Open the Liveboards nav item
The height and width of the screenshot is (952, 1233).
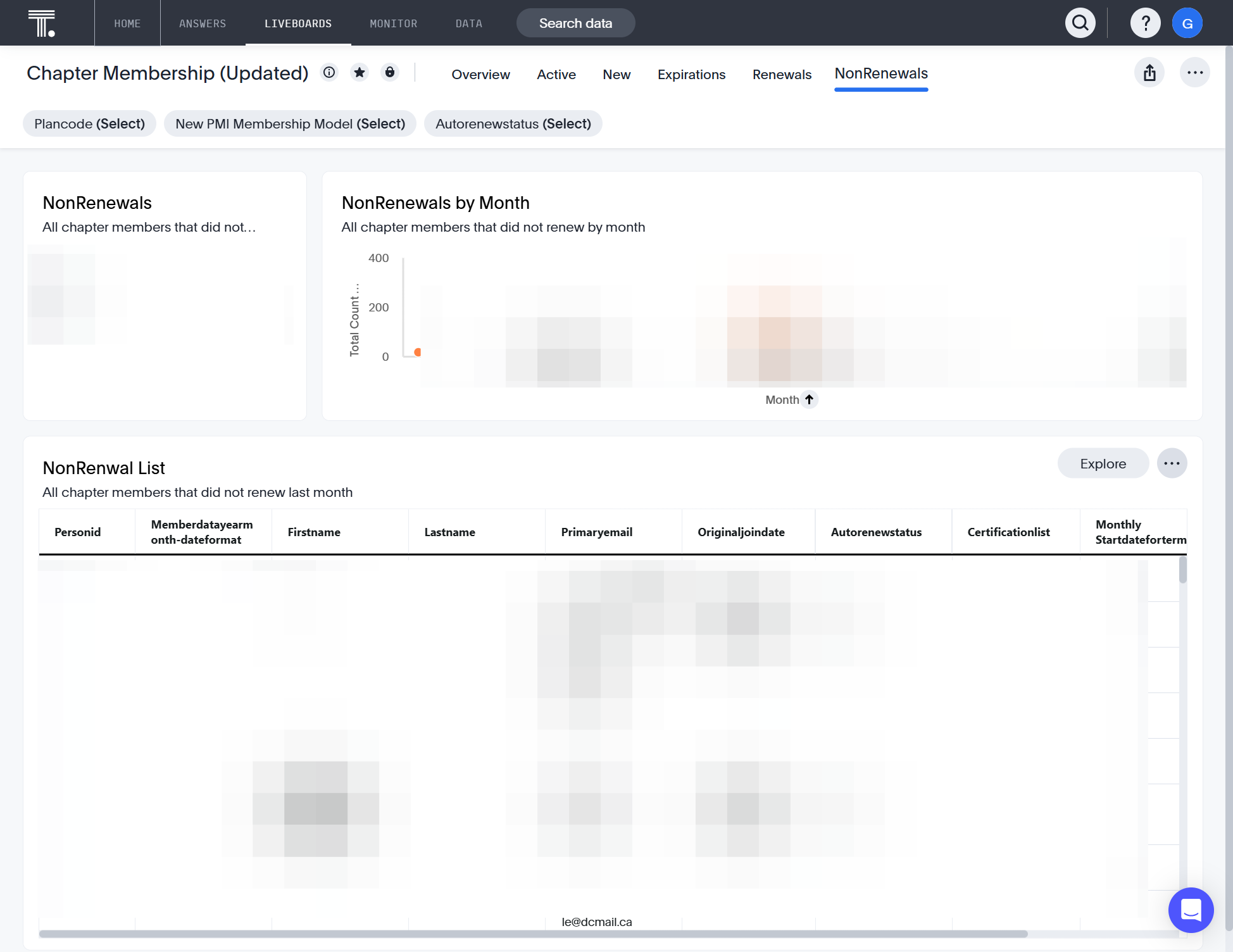(x=298, y=23)
